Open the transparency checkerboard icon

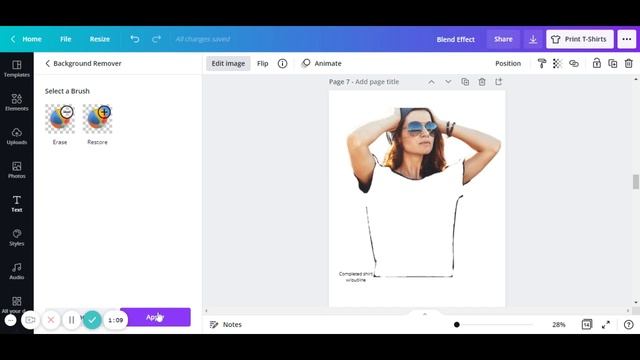(x=557, y=63)
